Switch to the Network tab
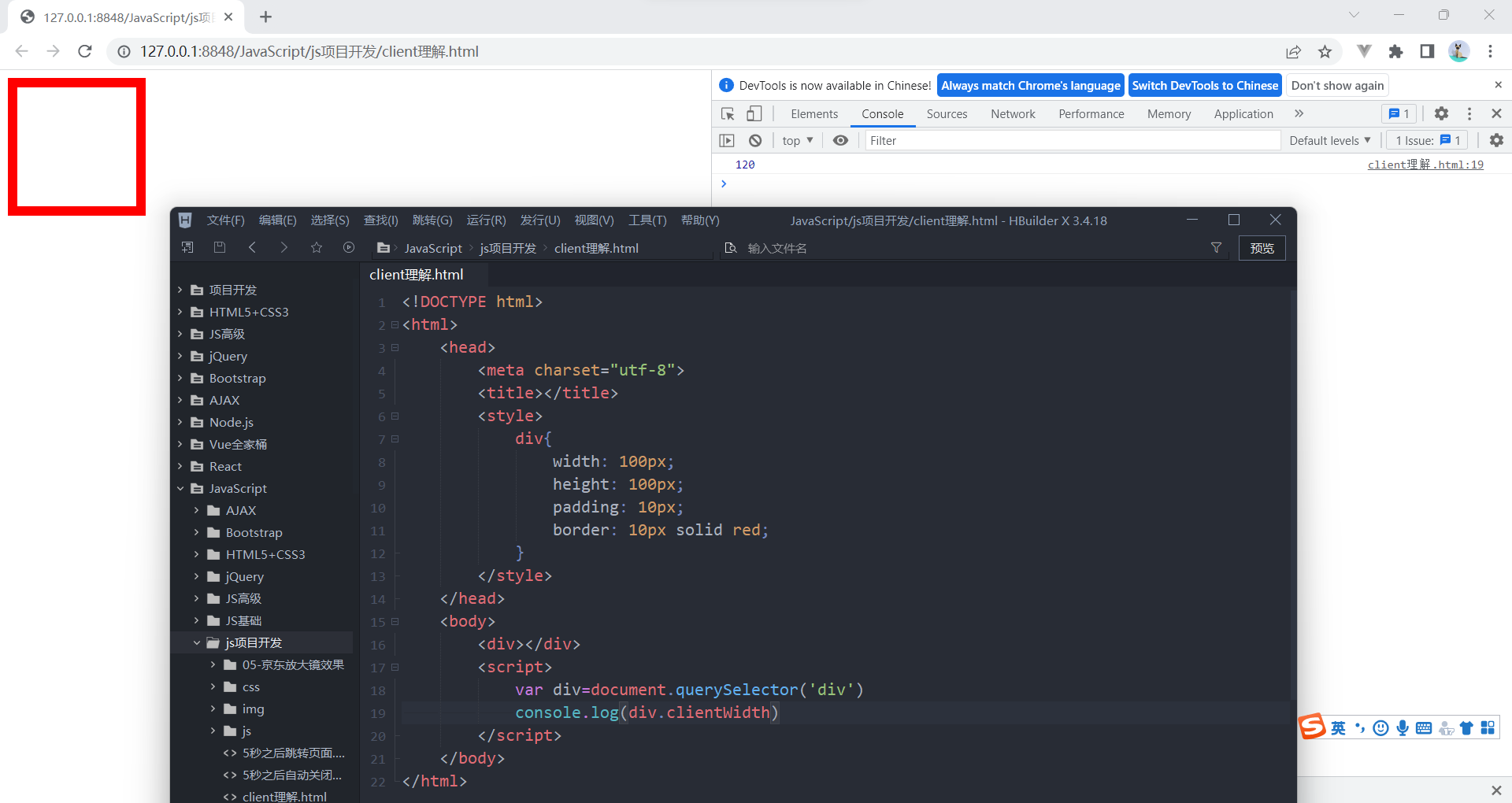 tap(1013, 113)
